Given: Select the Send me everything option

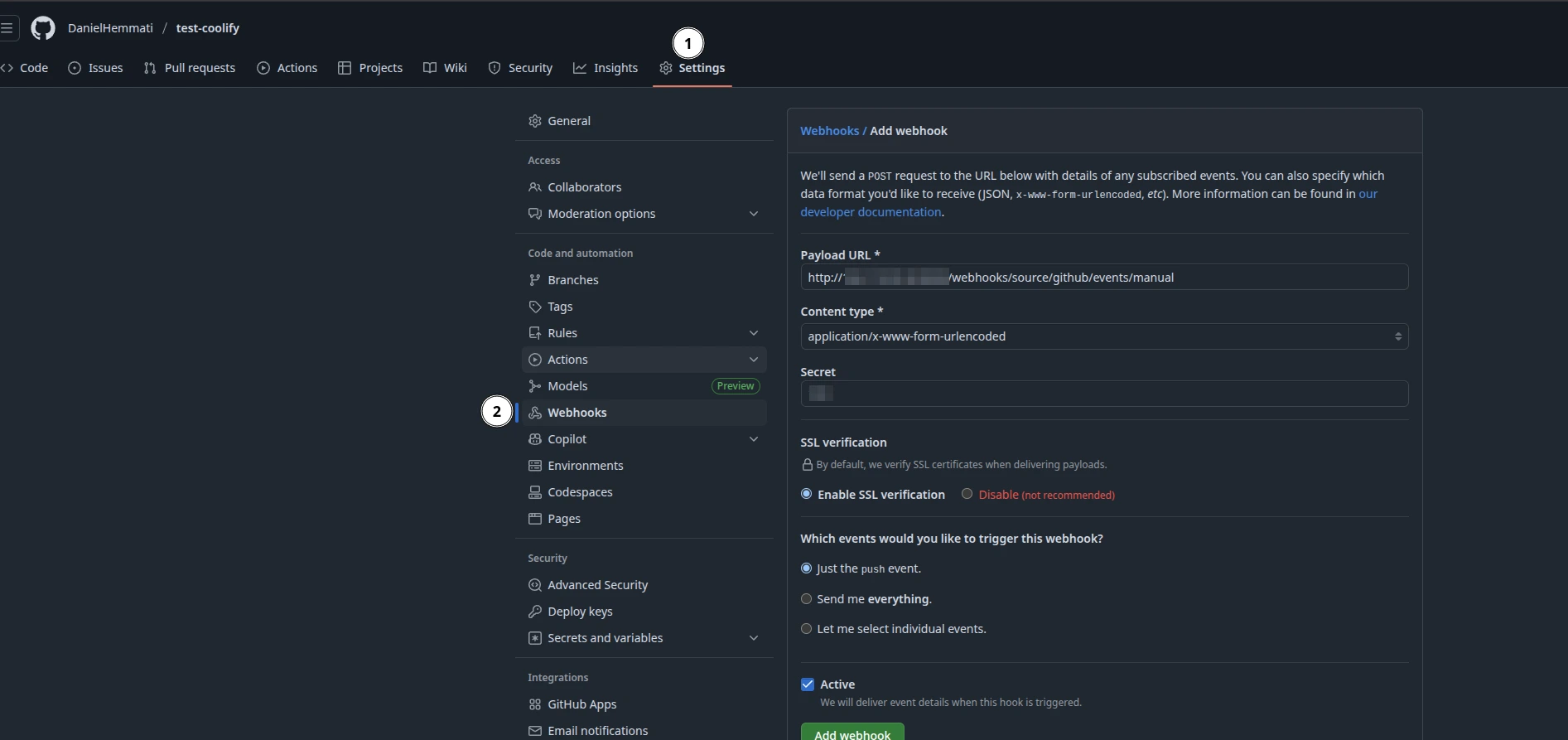Looking at the screenshot, I should click(x=806, y=599).
